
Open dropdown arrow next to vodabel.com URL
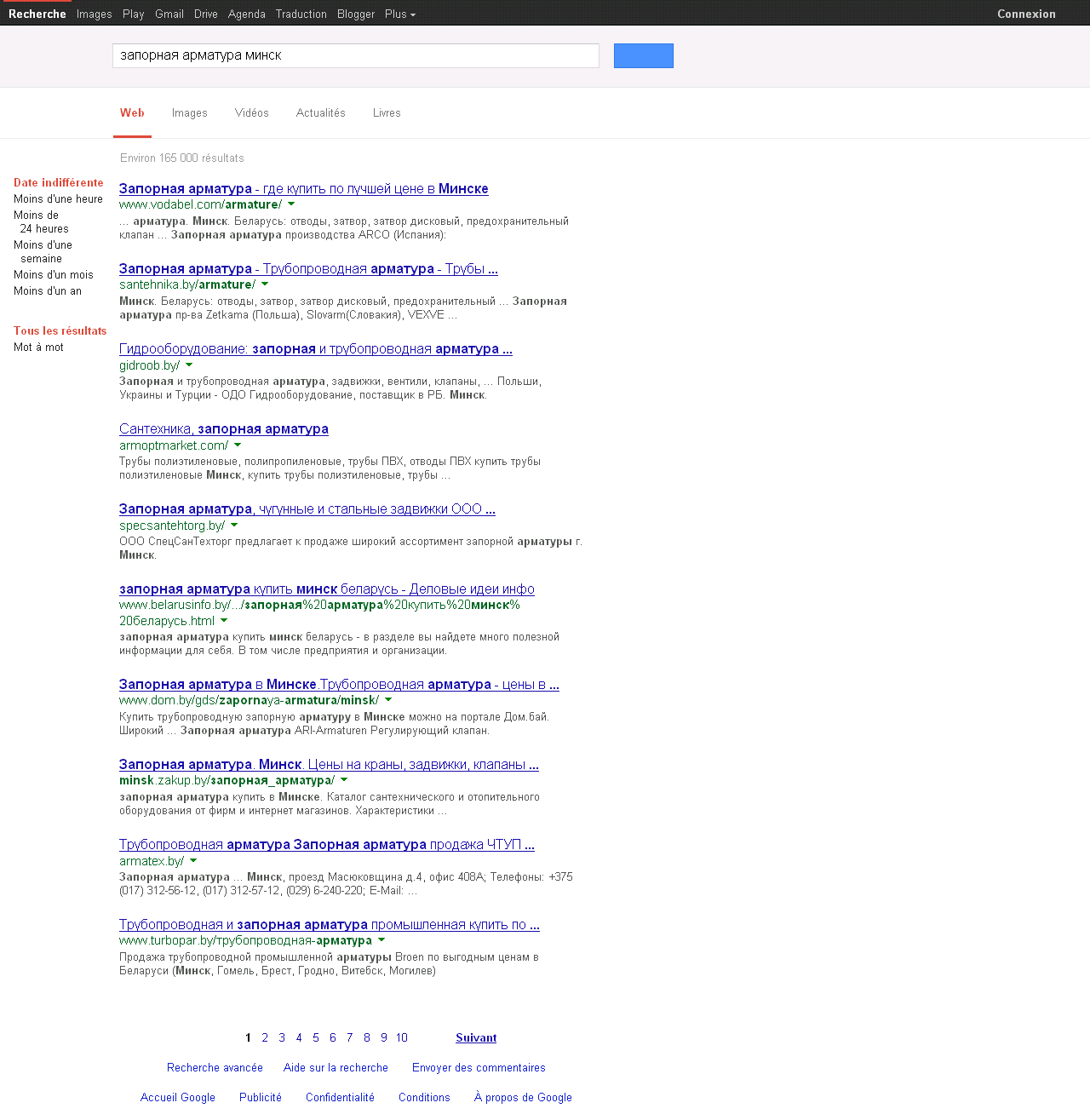click(291, 204)
